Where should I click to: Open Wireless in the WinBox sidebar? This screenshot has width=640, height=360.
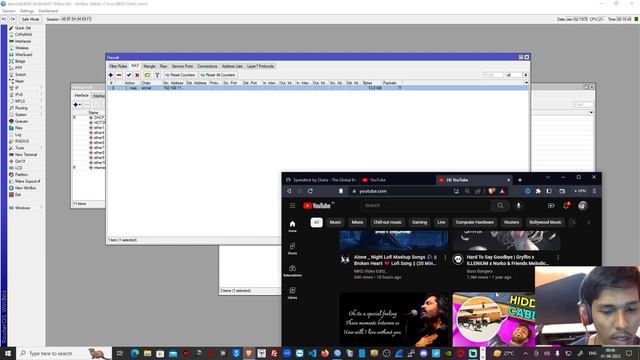click(22, 48)
